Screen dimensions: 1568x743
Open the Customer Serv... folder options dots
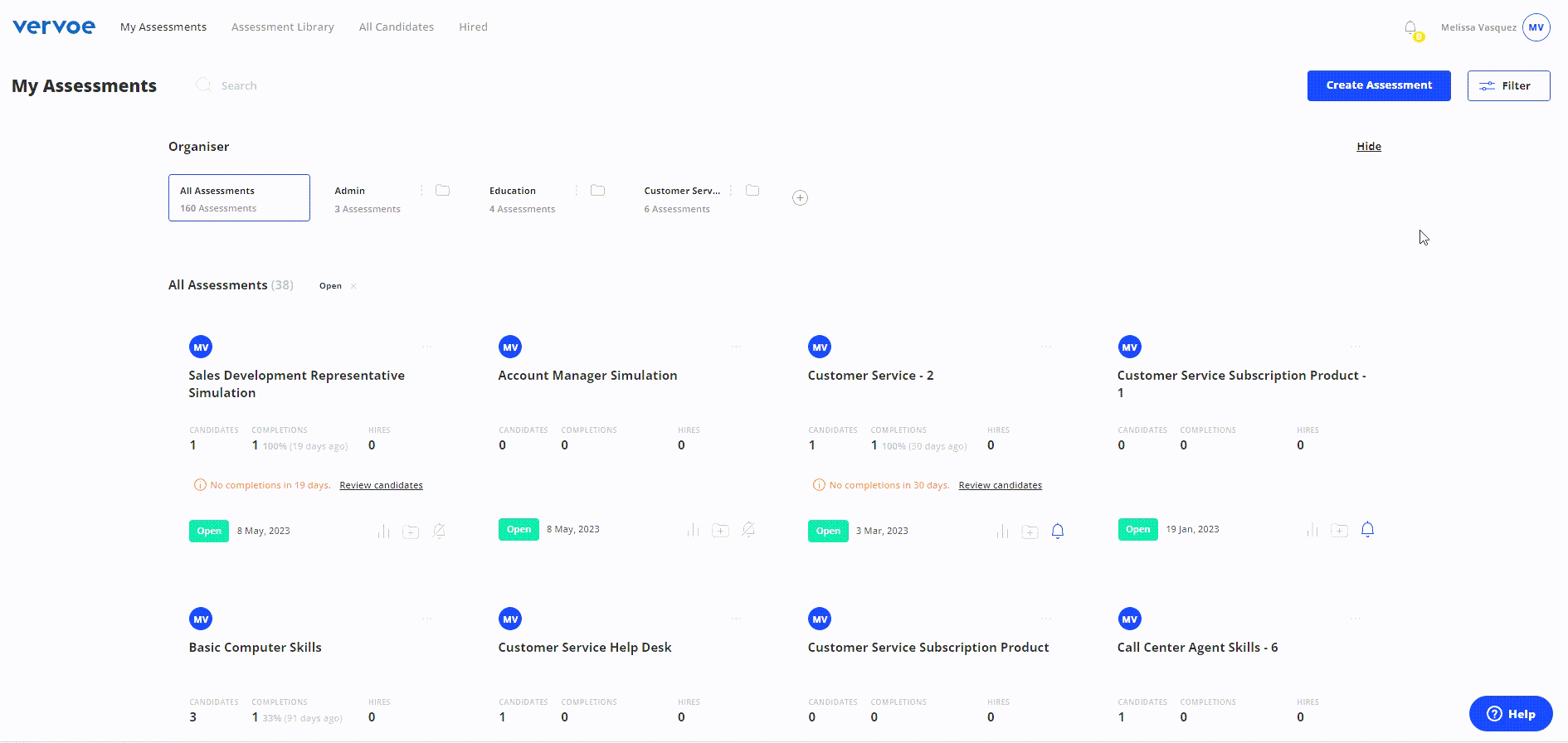(730, 191)
